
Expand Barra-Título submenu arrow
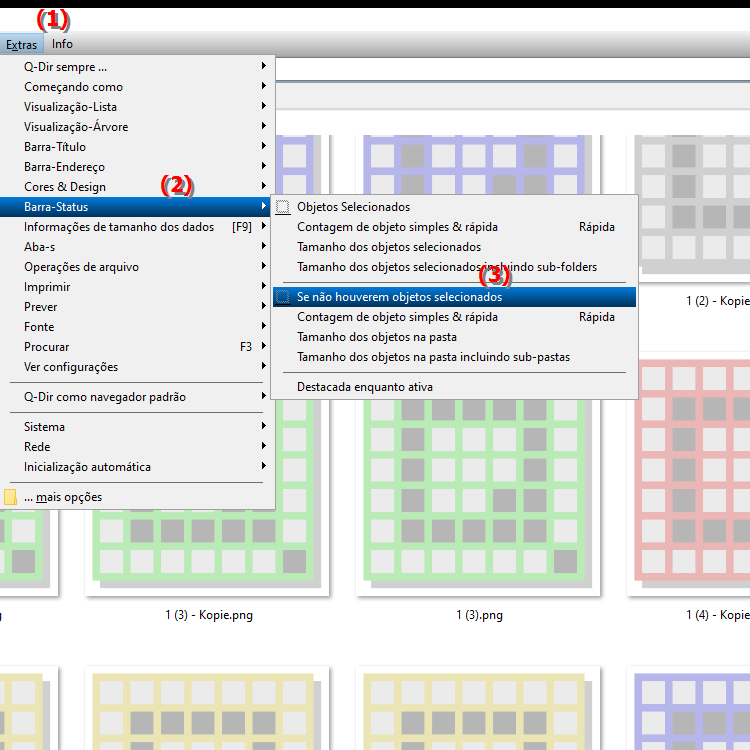pyautogui.click(x=264, y=146)
